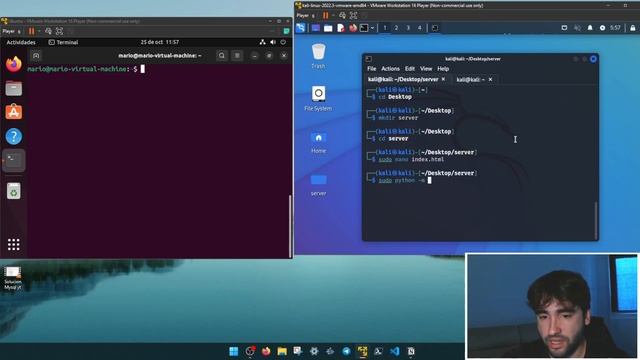This screenshot has height=360, width=640.
Task: Launch terminal emulator from Kali panel
Action: click(x=364, y=28)
